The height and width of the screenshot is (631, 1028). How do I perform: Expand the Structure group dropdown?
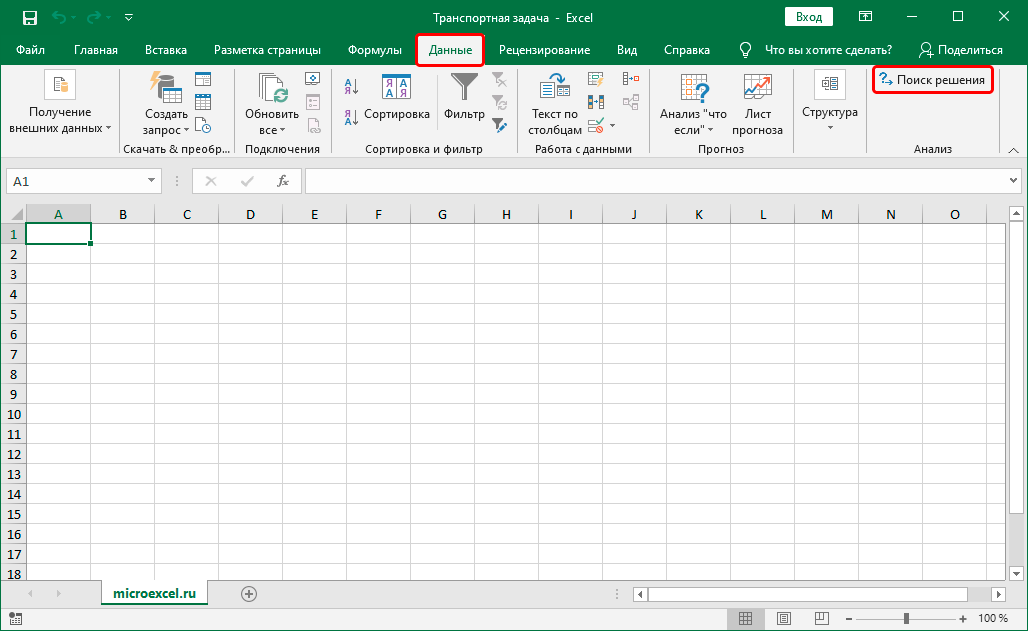click(x=829, y=126)
